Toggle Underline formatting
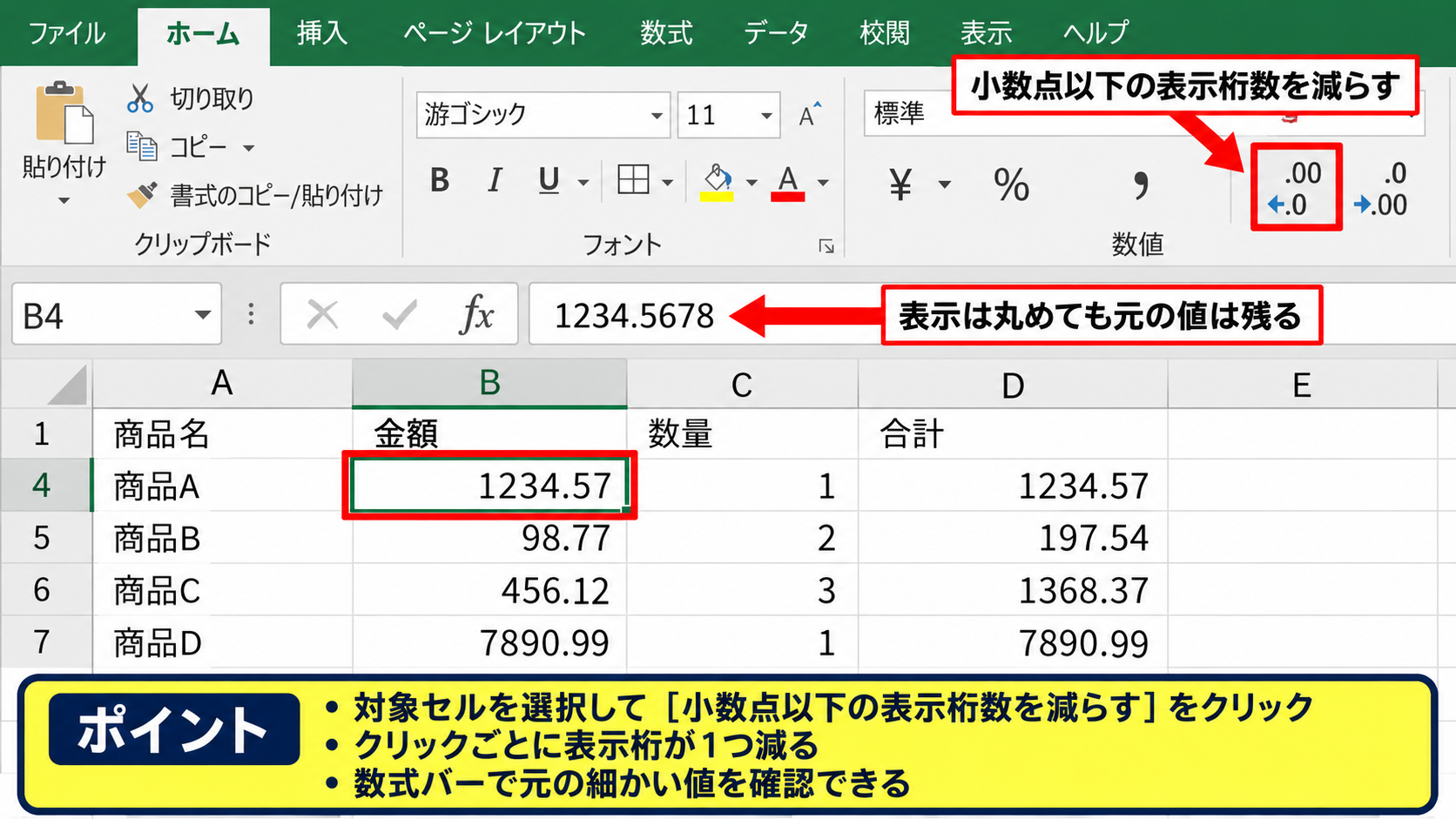This screenshot has width=1456, height=819. coord(549,180)
